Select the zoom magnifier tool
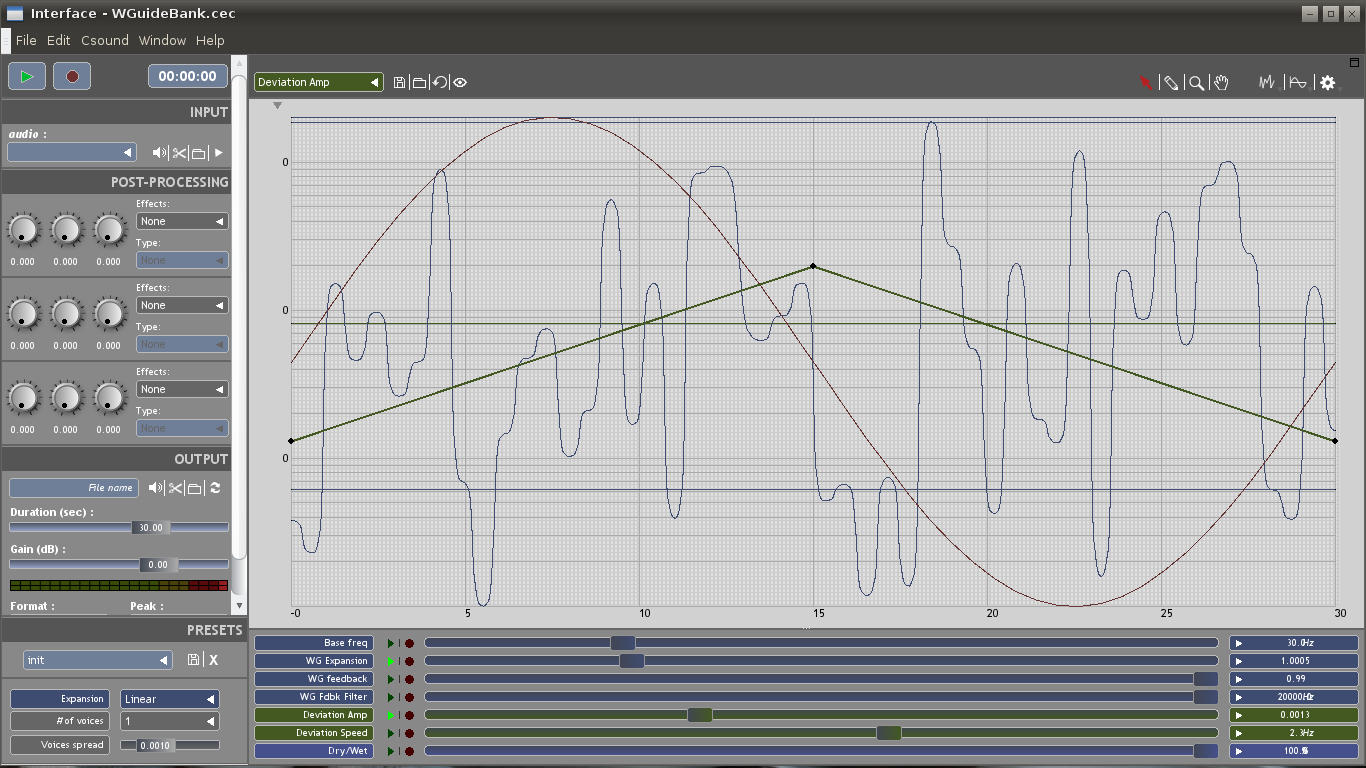1366x768 pixels. [x=1195, y=83]
